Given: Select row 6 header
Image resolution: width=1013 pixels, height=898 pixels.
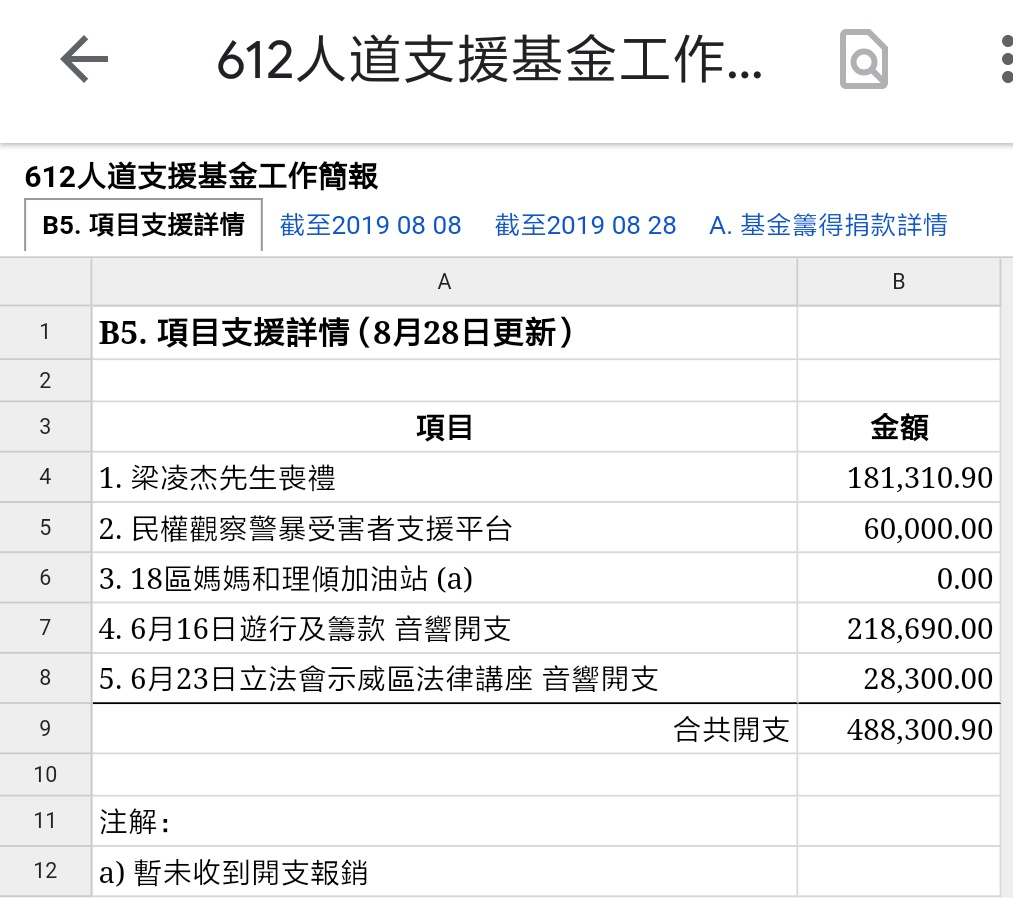Looking at the screenshot, I should (45, 578).
